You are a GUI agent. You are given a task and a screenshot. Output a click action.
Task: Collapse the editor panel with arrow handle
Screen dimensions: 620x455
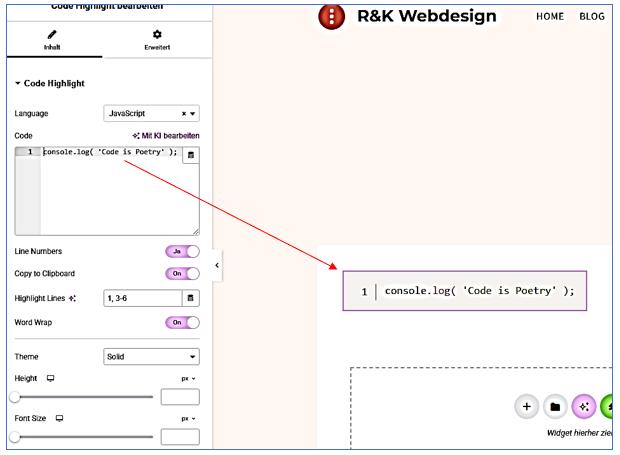click(x=217, y=265)
